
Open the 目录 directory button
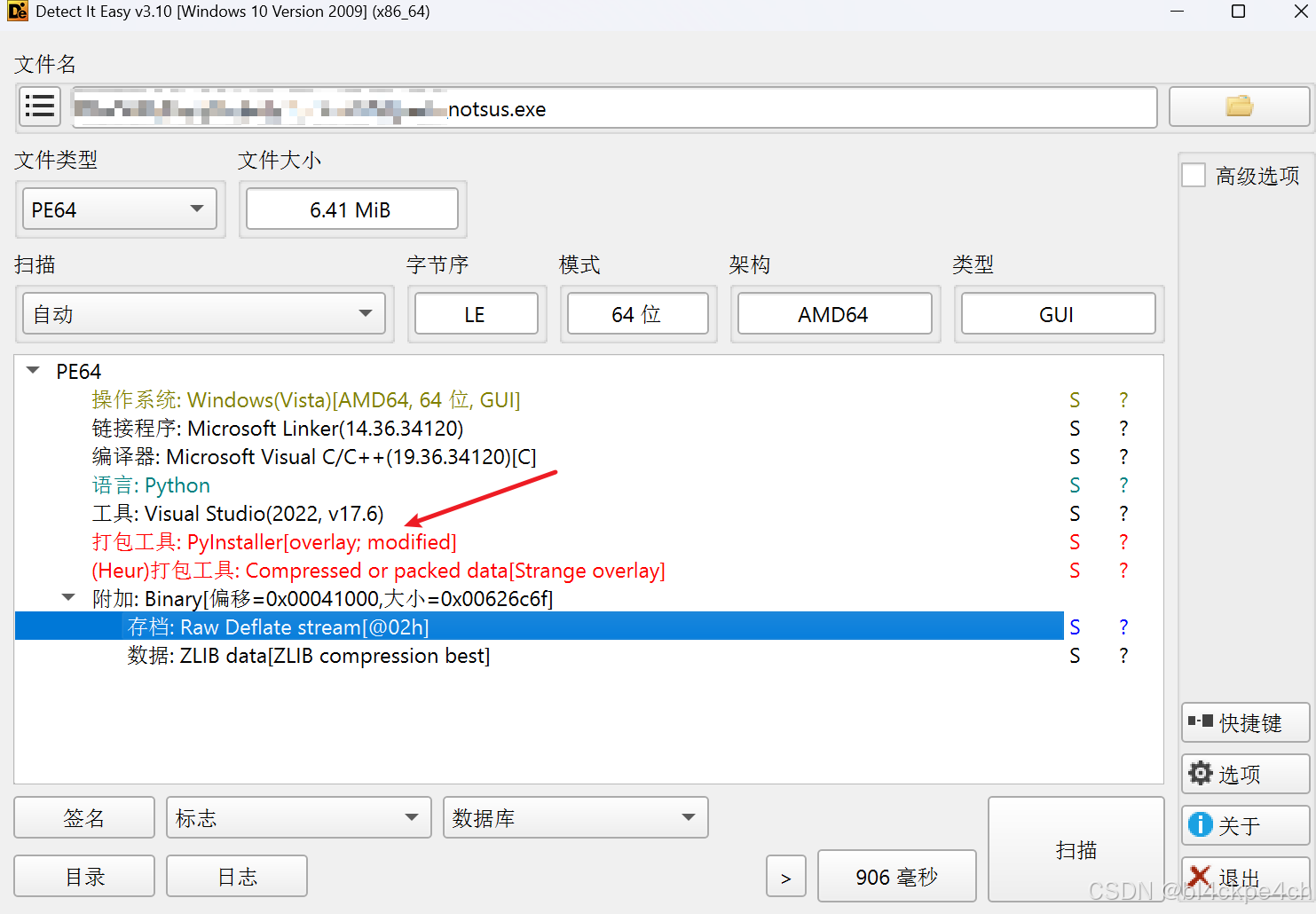click(84, 876)
